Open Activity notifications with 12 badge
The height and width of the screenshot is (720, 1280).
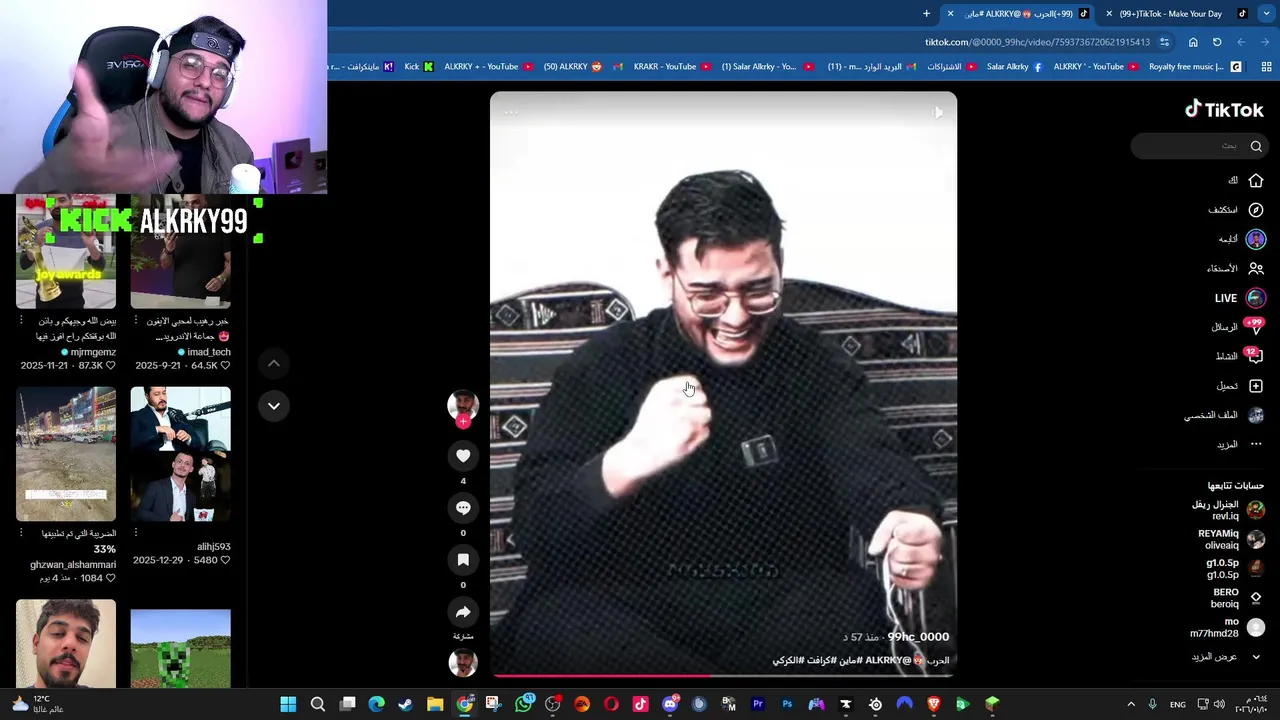tap(1254, 356)
